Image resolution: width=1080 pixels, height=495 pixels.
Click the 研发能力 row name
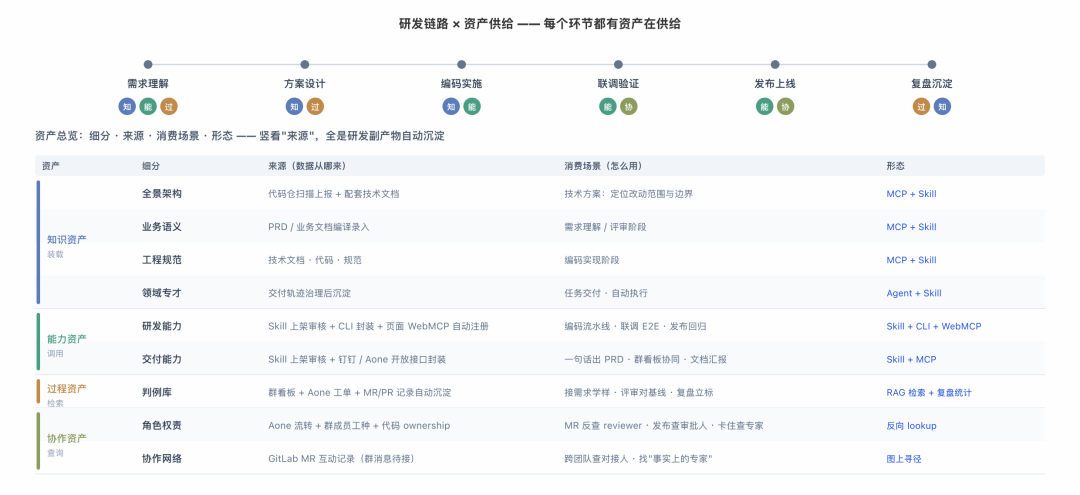tap(162, 326)
